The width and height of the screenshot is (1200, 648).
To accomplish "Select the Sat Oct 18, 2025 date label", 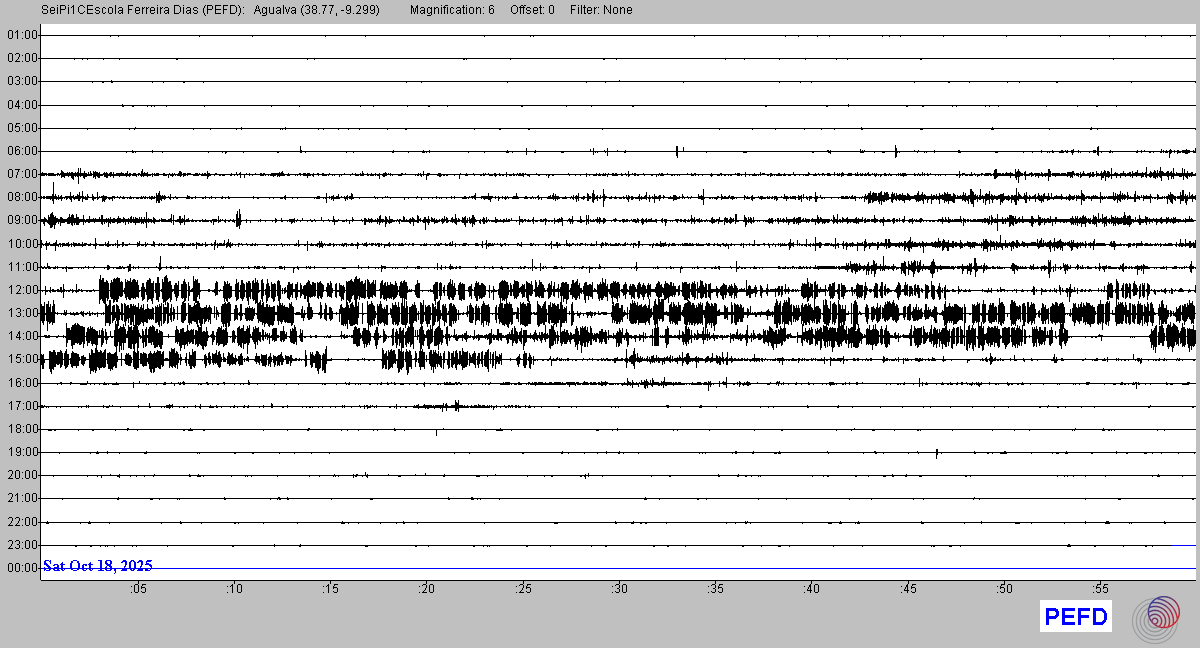I will click(98, 566).
